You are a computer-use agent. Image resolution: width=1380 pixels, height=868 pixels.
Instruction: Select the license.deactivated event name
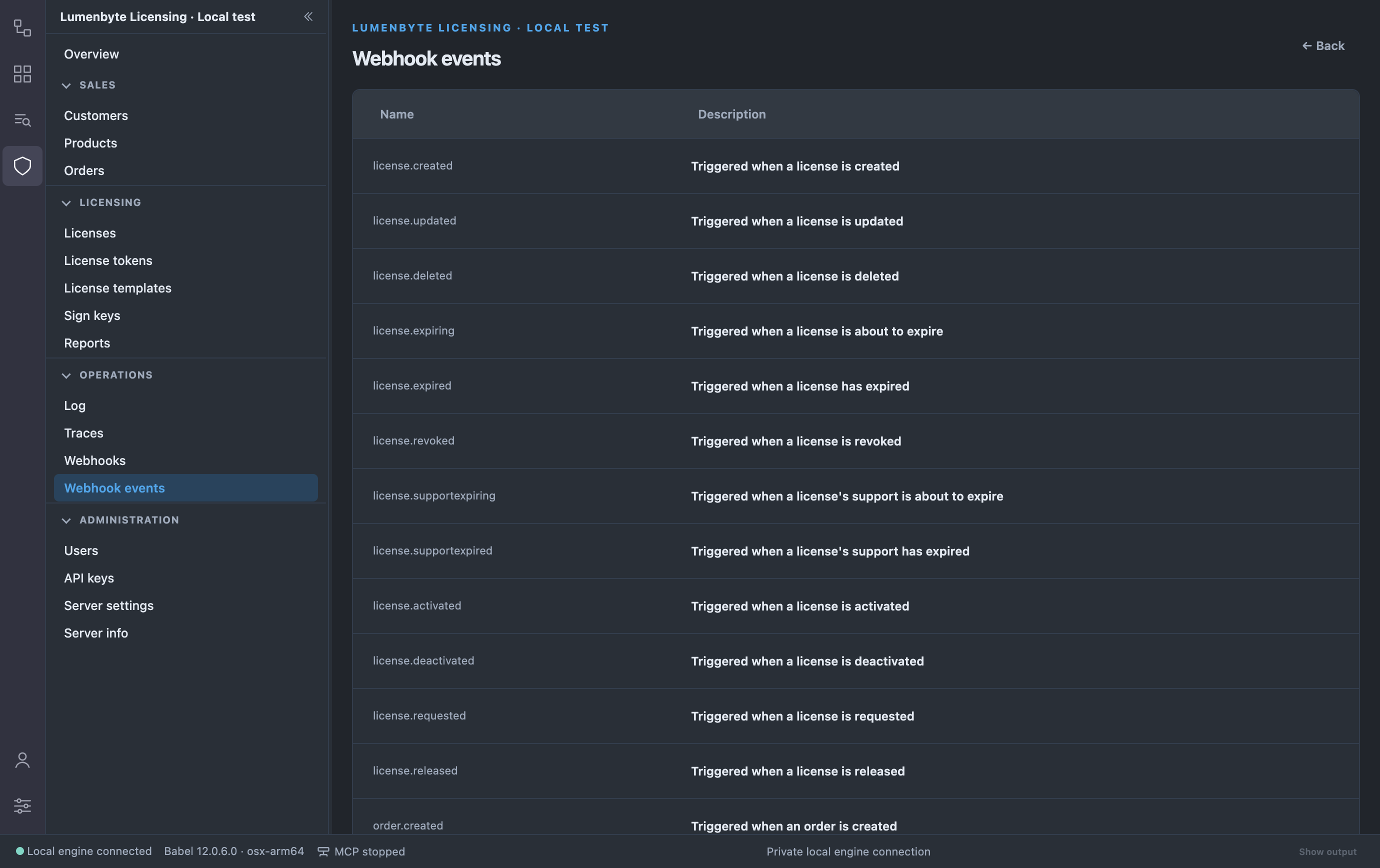point(423,660)
